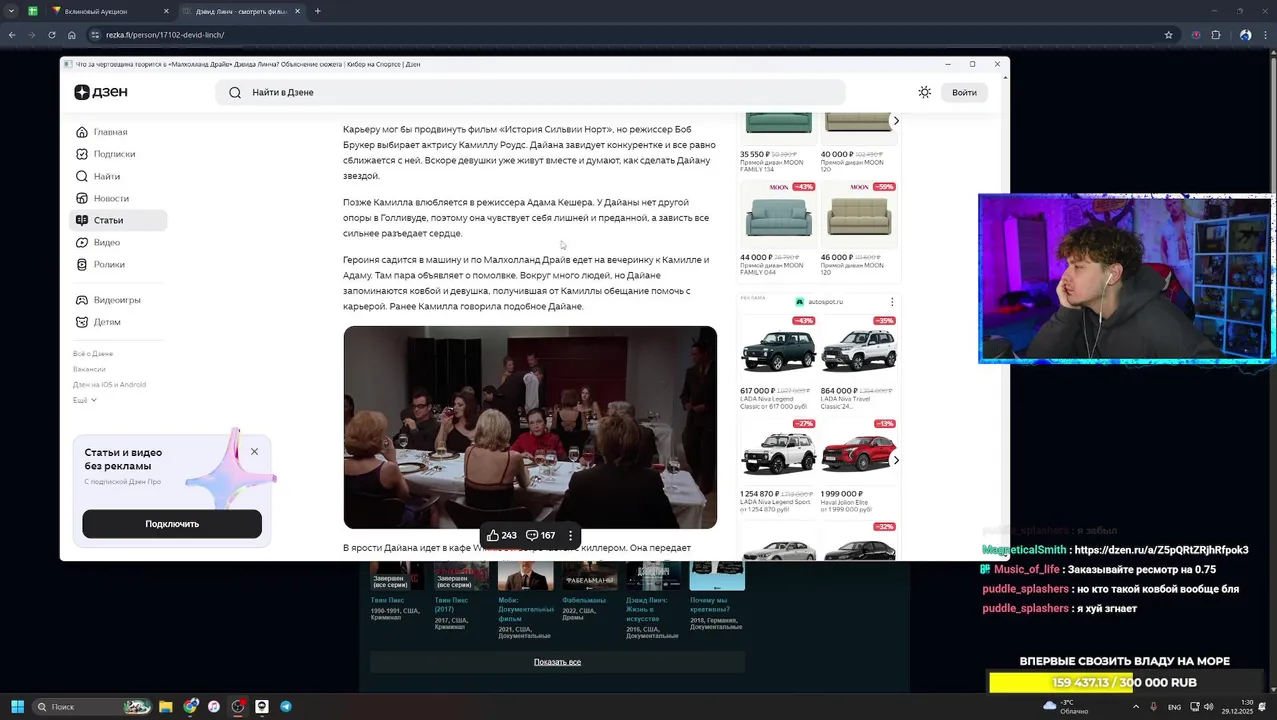Open File Explorer from the taskbar

(166, 706)
